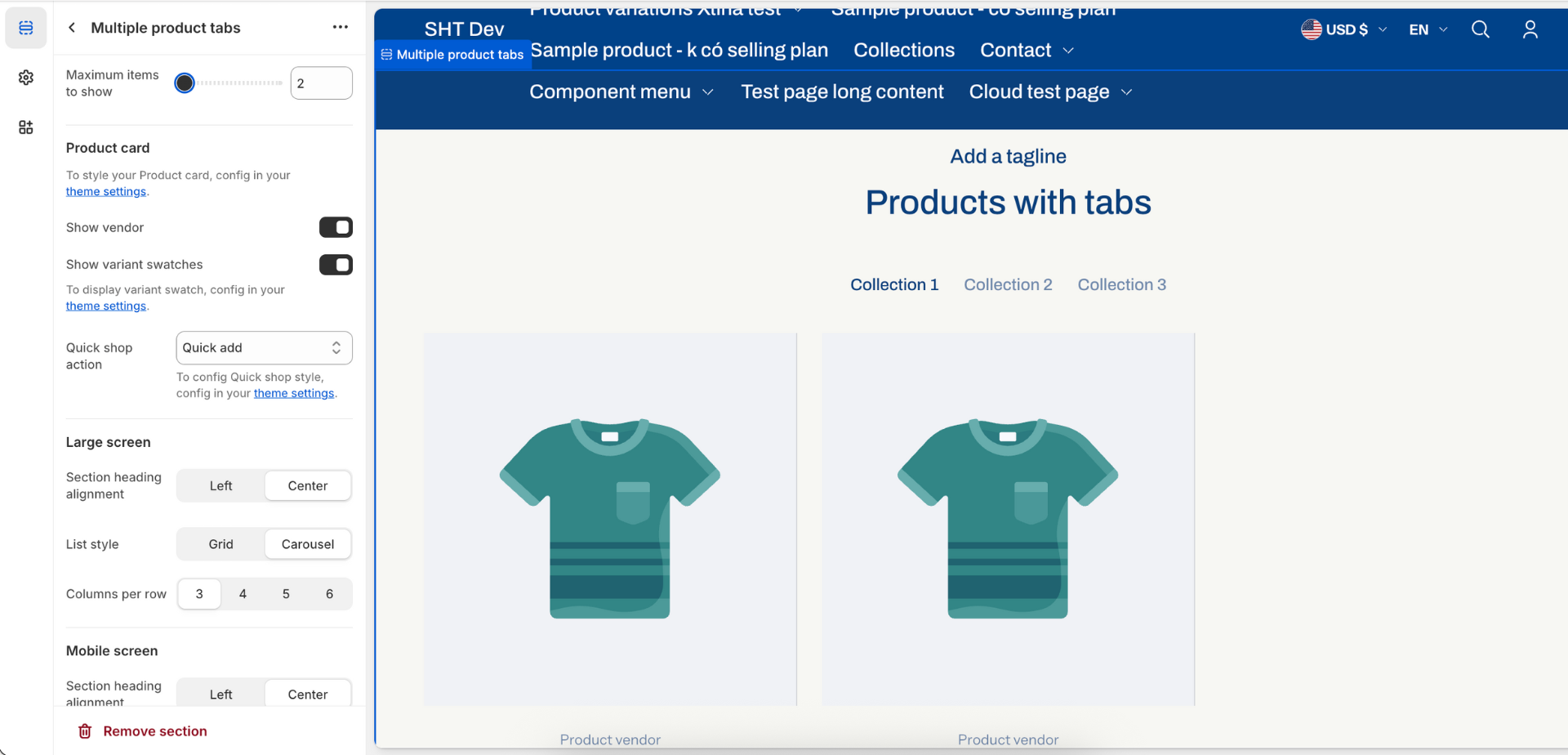Screen dimensions: 1568x755
Task: Toggle the Show vendor switch
Action: 336,227
